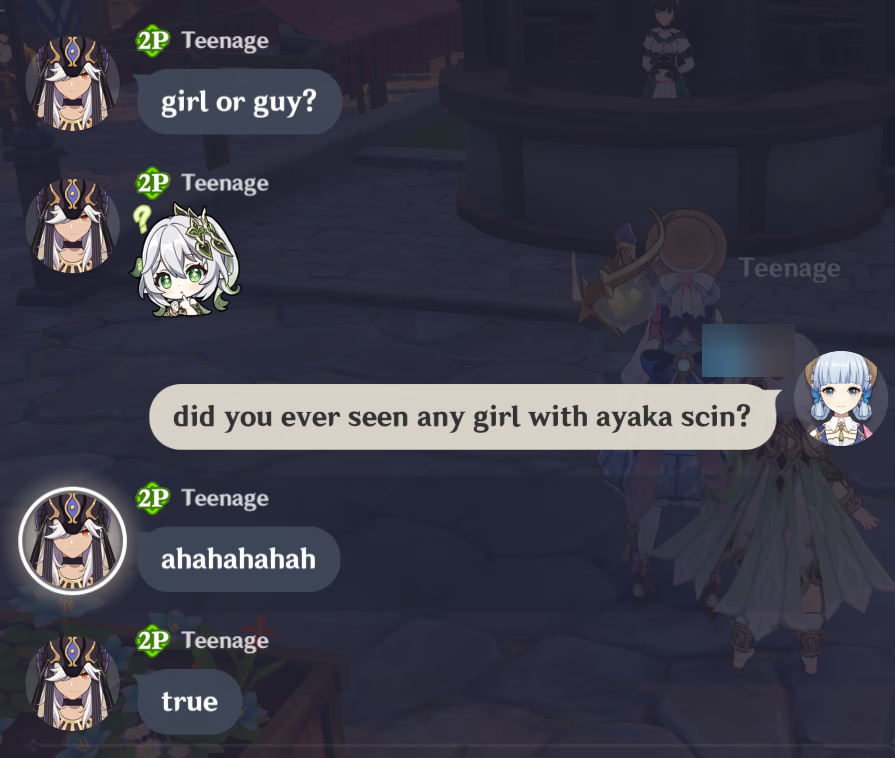Click the avatar beside the Nahida sticker message
895x758 pixels.
(x=72, y=226)
